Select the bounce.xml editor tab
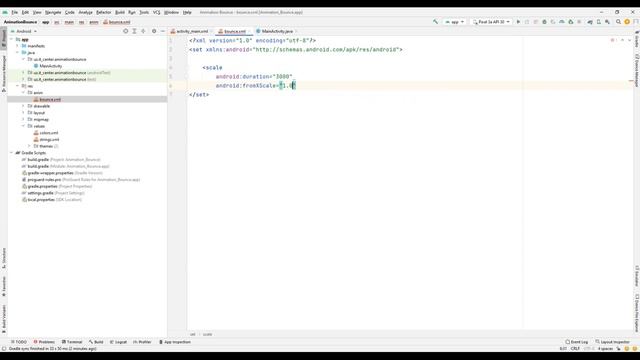This screenshot has height=360, width=640. (234, 31)
